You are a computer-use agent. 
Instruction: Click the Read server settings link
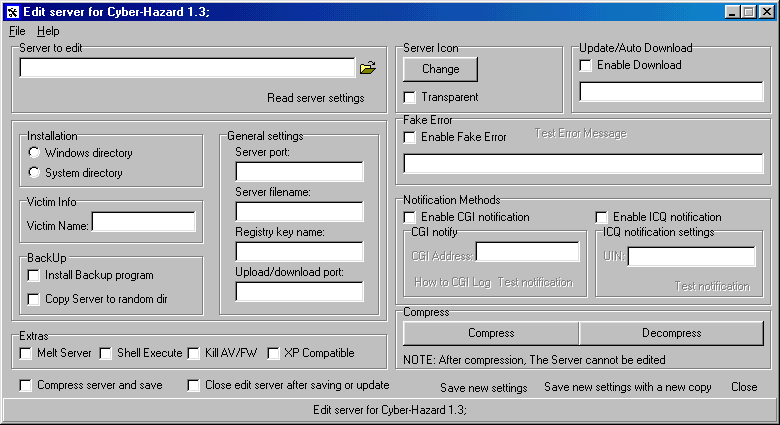coord(315,98)
